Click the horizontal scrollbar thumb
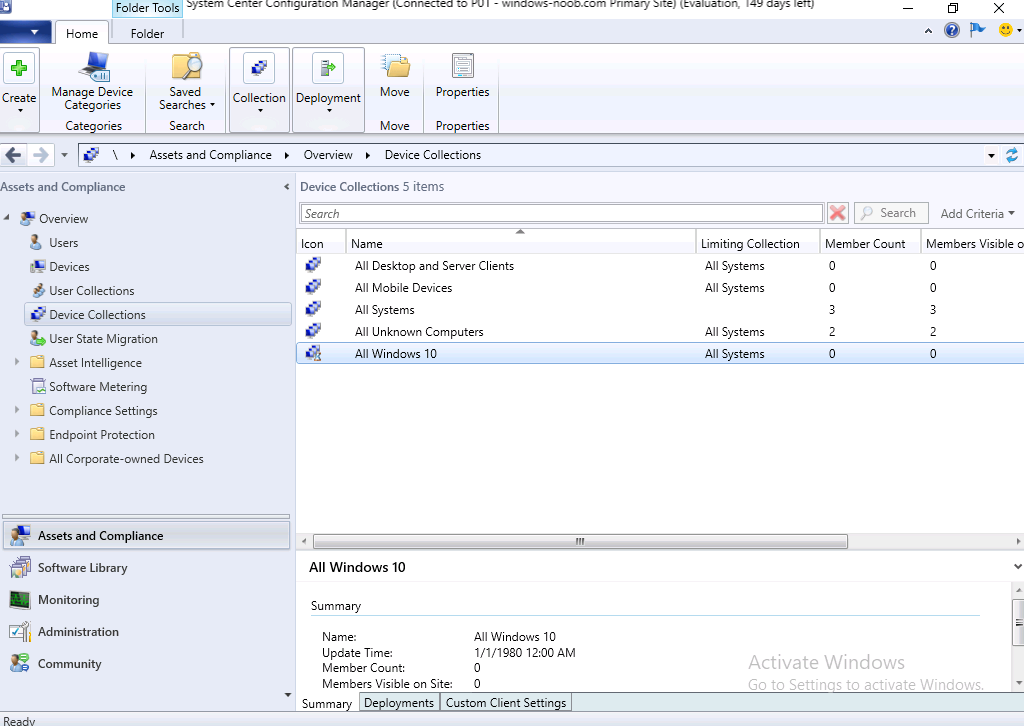The image size is (1024, 726). pos(580,541)
